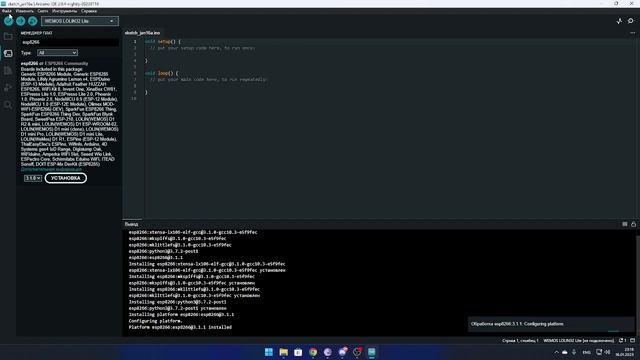Click the void setup() line in editor
This screenshot has width=640, height=360.
(163, 42)
